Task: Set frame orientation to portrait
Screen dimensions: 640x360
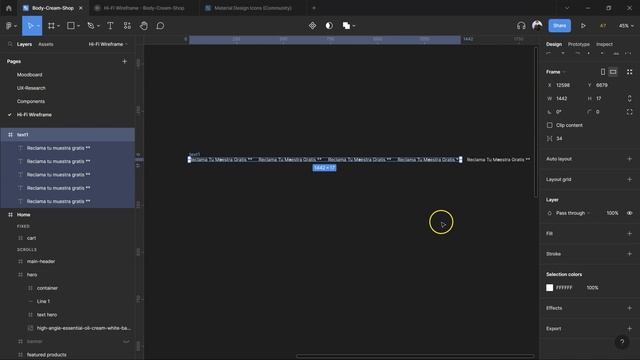Action: pos(603,72)
